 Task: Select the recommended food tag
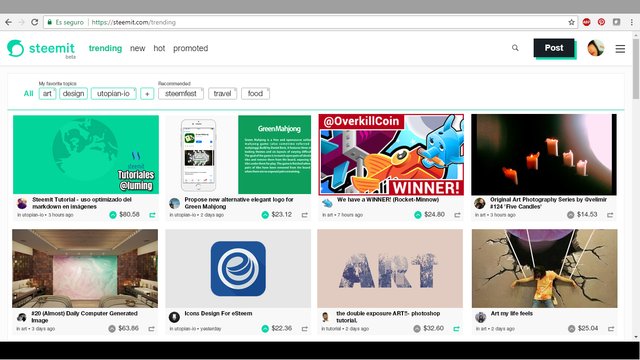click(x=255, y=93)
